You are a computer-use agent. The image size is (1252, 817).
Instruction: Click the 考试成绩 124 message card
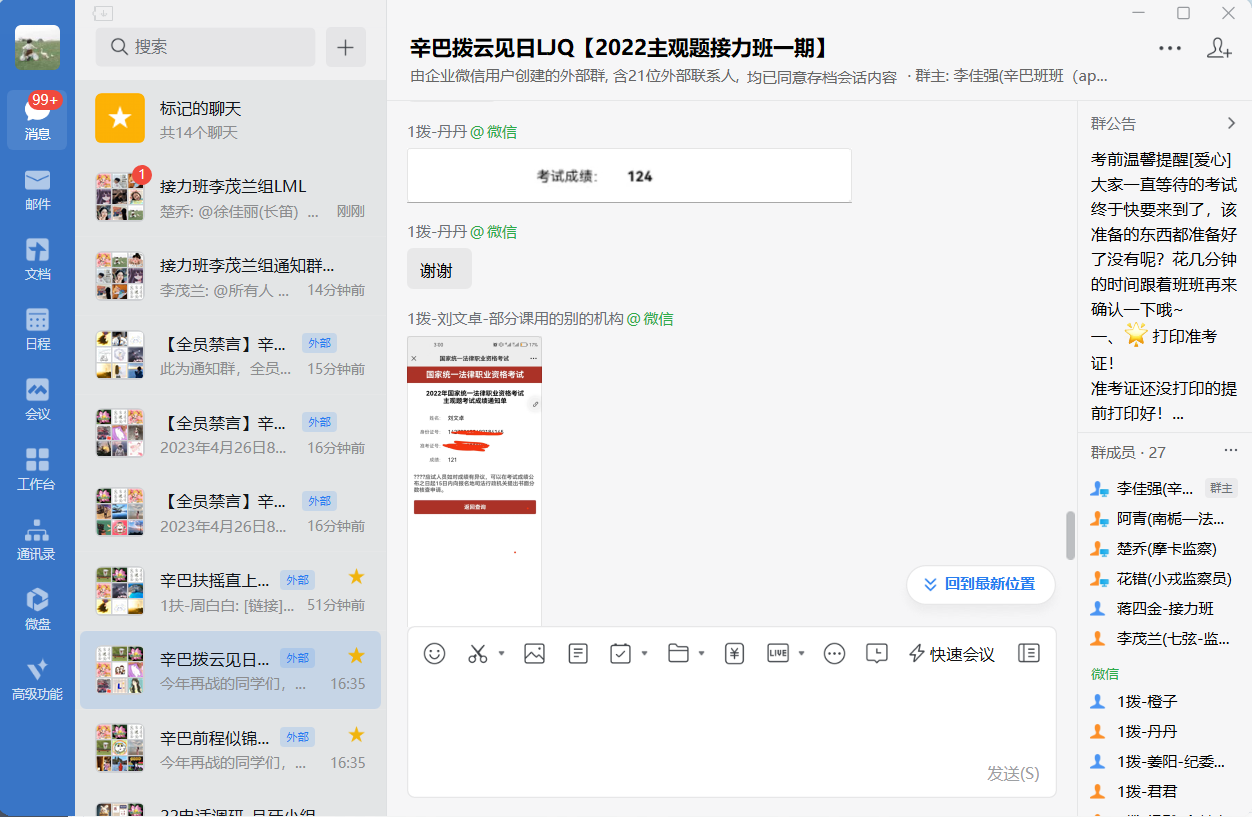click(629, 175)
